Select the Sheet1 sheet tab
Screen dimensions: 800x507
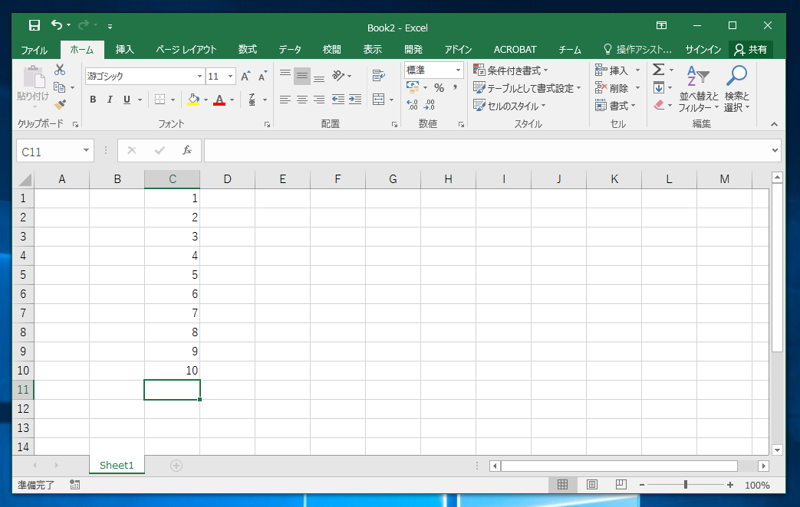[116, 465]
